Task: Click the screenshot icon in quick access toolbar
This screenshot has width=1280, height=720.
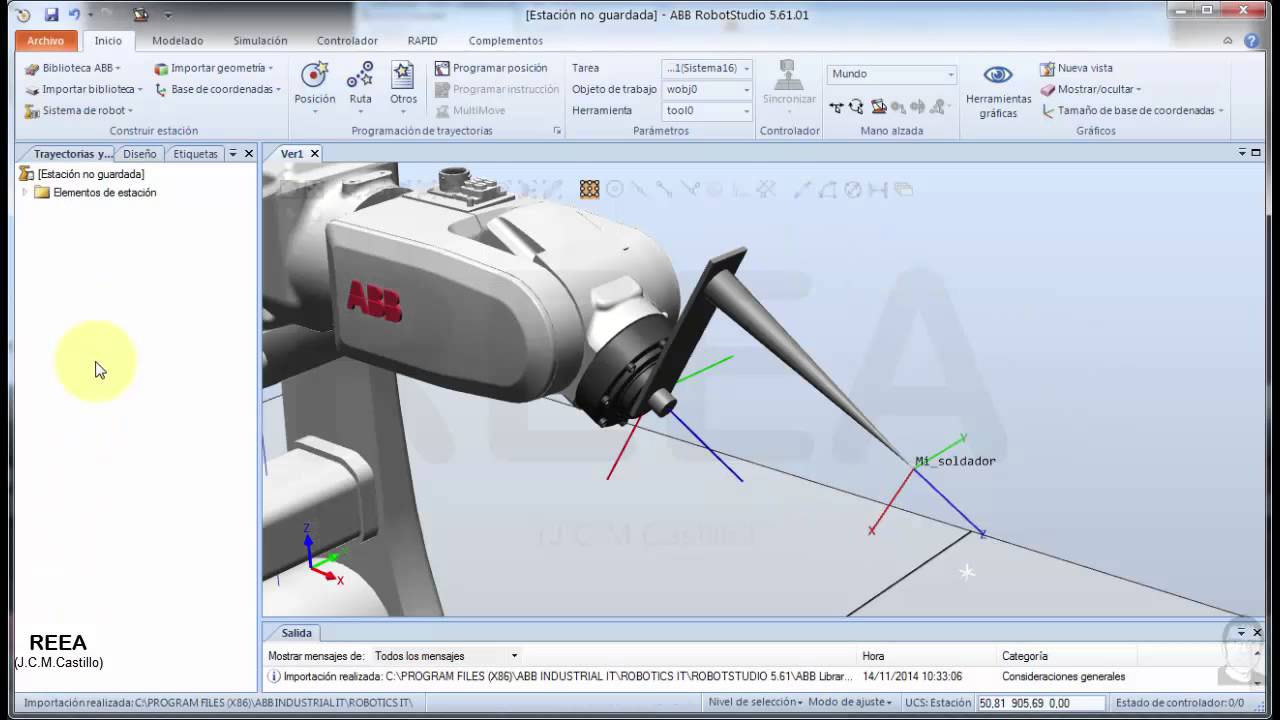Action: (x=141, y=15)
